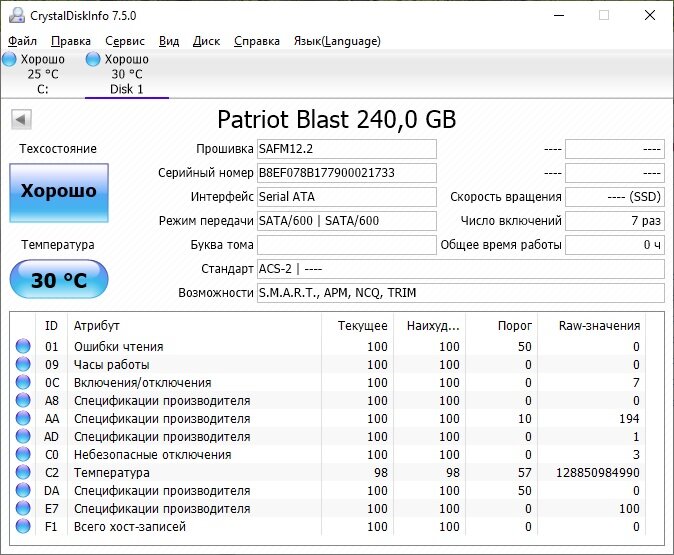Screen dimensions: 674x555
Task: Open the Вид menu
Action: 169,41
